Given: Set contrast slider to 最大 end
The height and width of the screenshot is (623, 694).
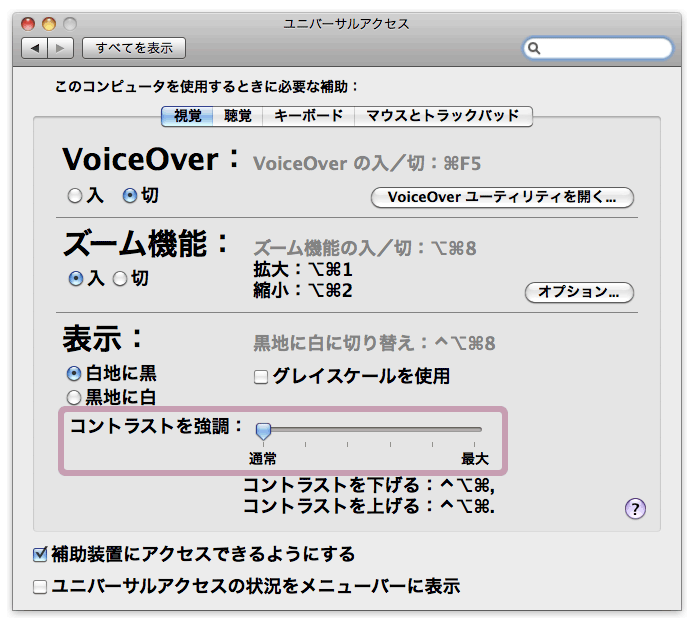Looking at the screenshot, I should pos(474,429).
